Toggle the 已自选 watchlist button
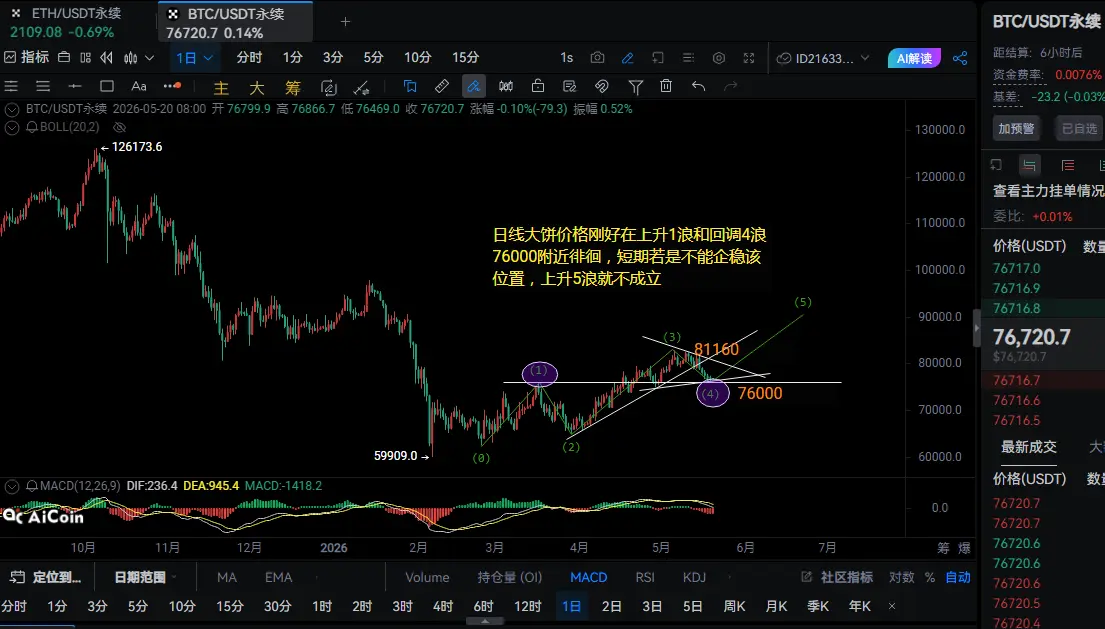The height and width of the screenshot is (629, 1105). [x=1079, y=128]
